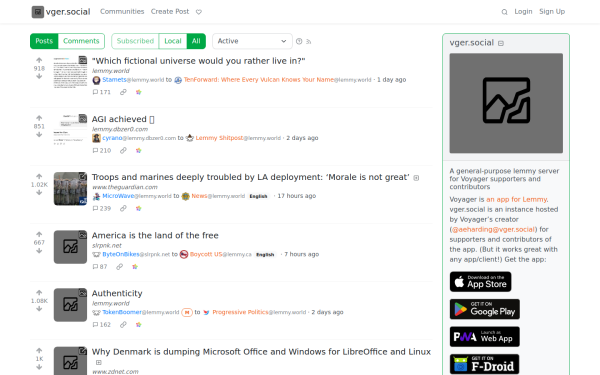
Task: Downvote 'America is the land of the free'
Action: 39,251
